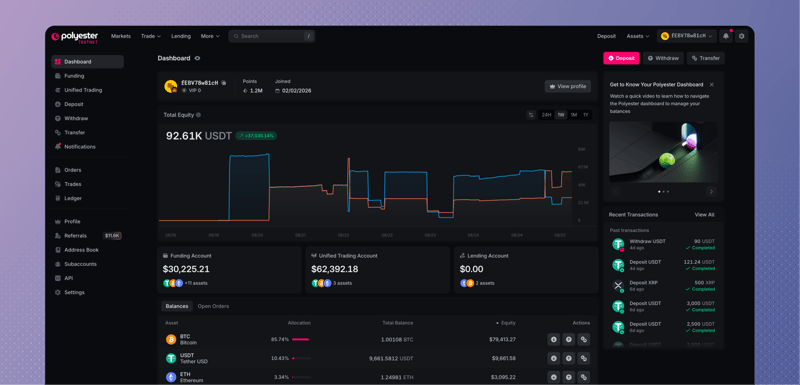Click the BTC allocation progress bar
The image size is (800, 385).
point(301,340)
